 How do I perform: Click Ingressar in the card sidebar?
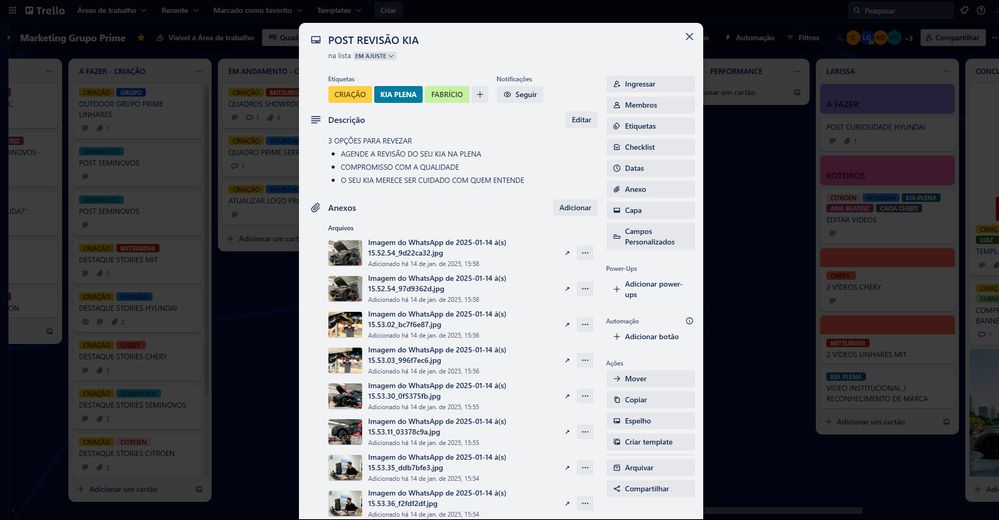pyautogui.click(x=650, y=84)
